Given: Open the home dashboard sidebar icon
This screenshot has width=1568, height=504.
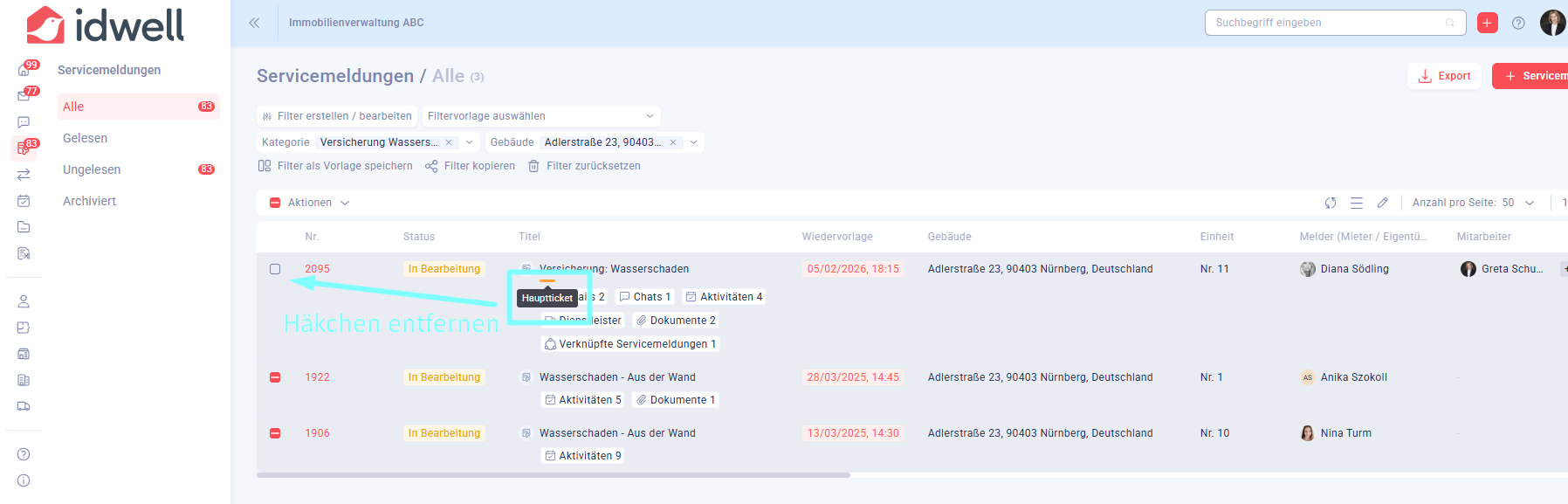Looking at the screenshot, I should [24, 70].
